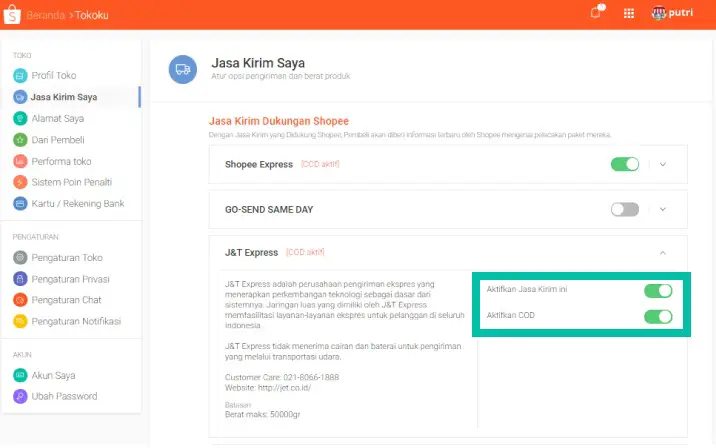The image size is (716, 448).
Task: Click the Pengaturan Privasi lock icon
Action: [20, 279]
